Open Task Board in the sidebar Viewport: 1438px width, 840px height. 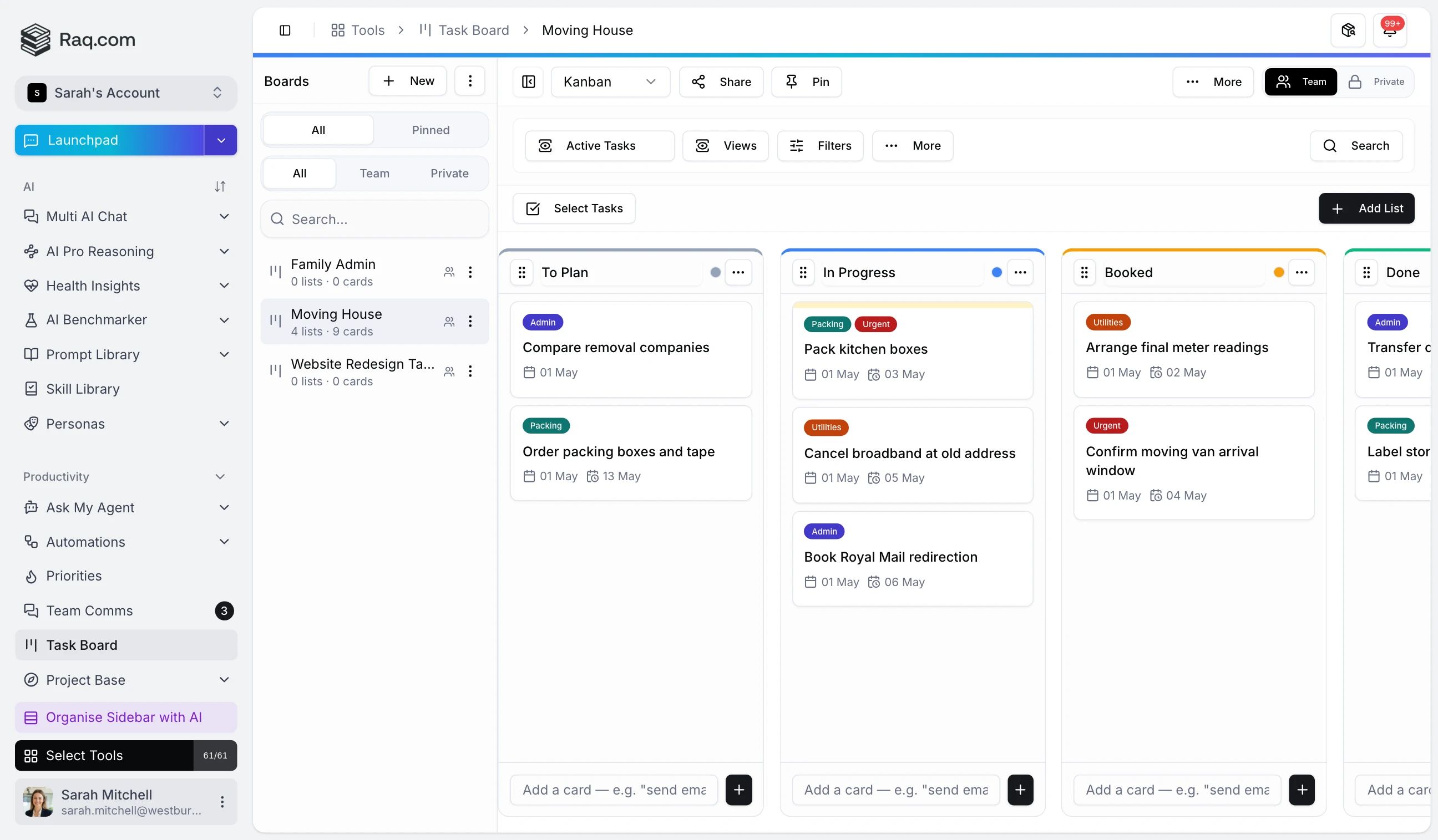click(x=126, y=645)
